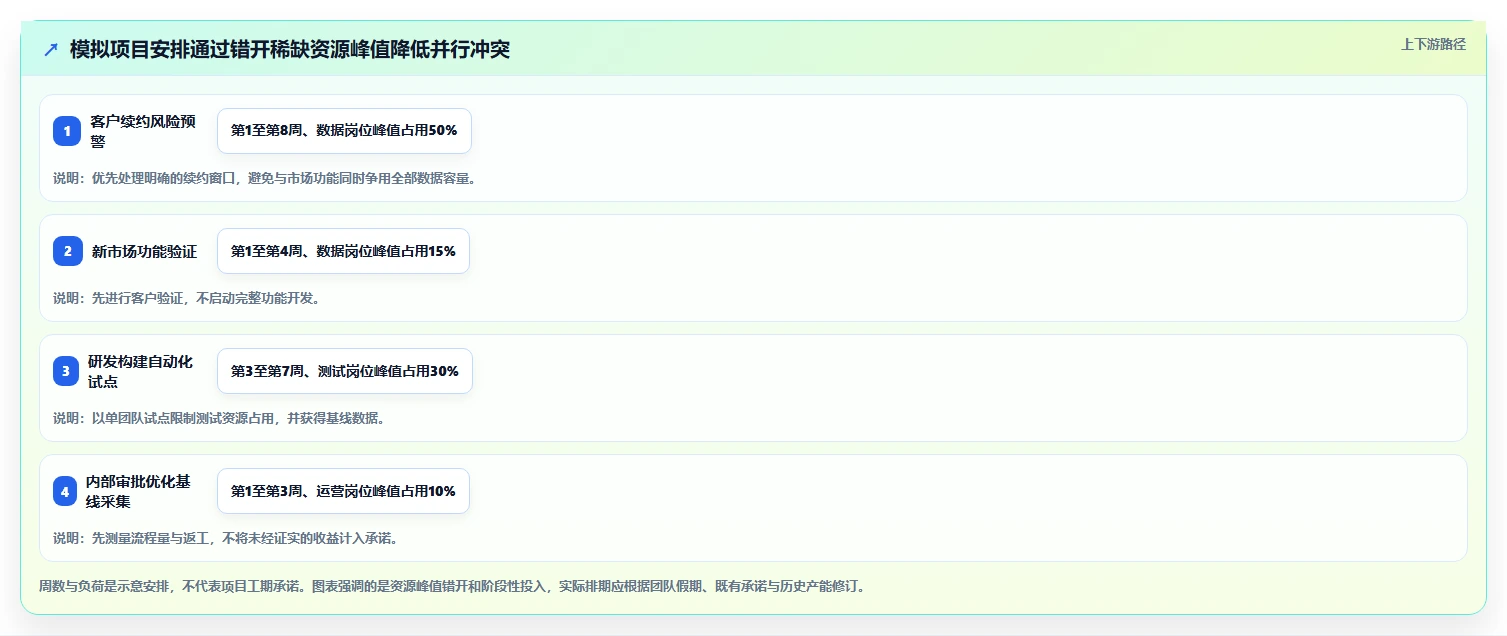Click the note about 先测量流程量与返工
The width and height of the screenshot is (1507, 636).
pos(229,538)
